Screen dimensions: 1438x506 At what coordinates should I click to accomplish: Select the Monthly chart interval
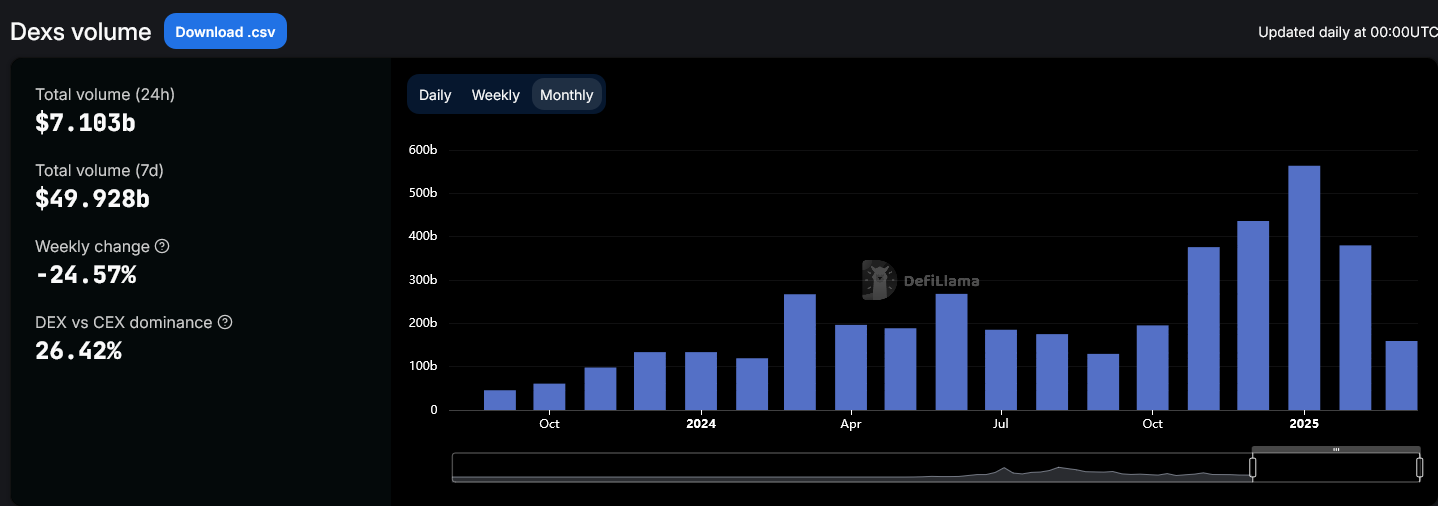click(566, 95)
